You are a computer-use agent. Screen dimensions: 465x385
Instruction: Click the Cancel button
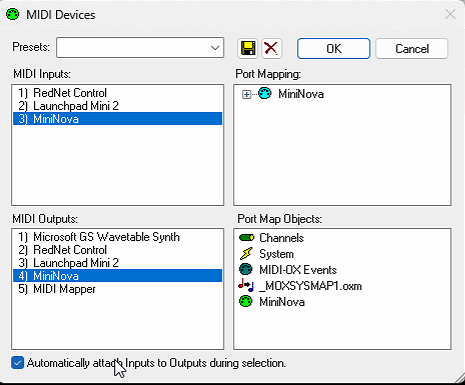pos(412,49)
